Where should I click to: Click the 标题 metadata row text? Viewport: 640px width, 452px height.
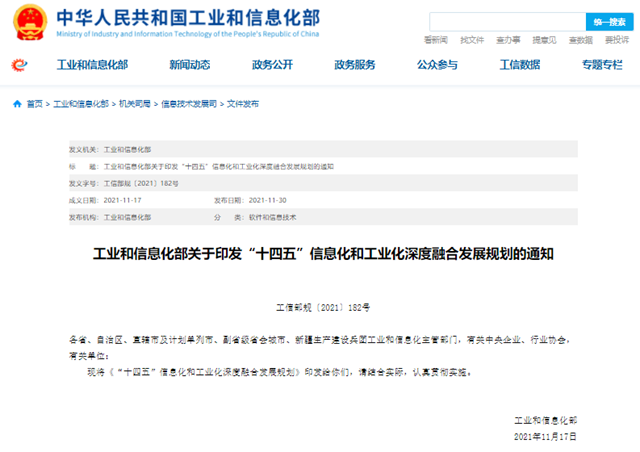pyautogui.click(x=219, y=167)
